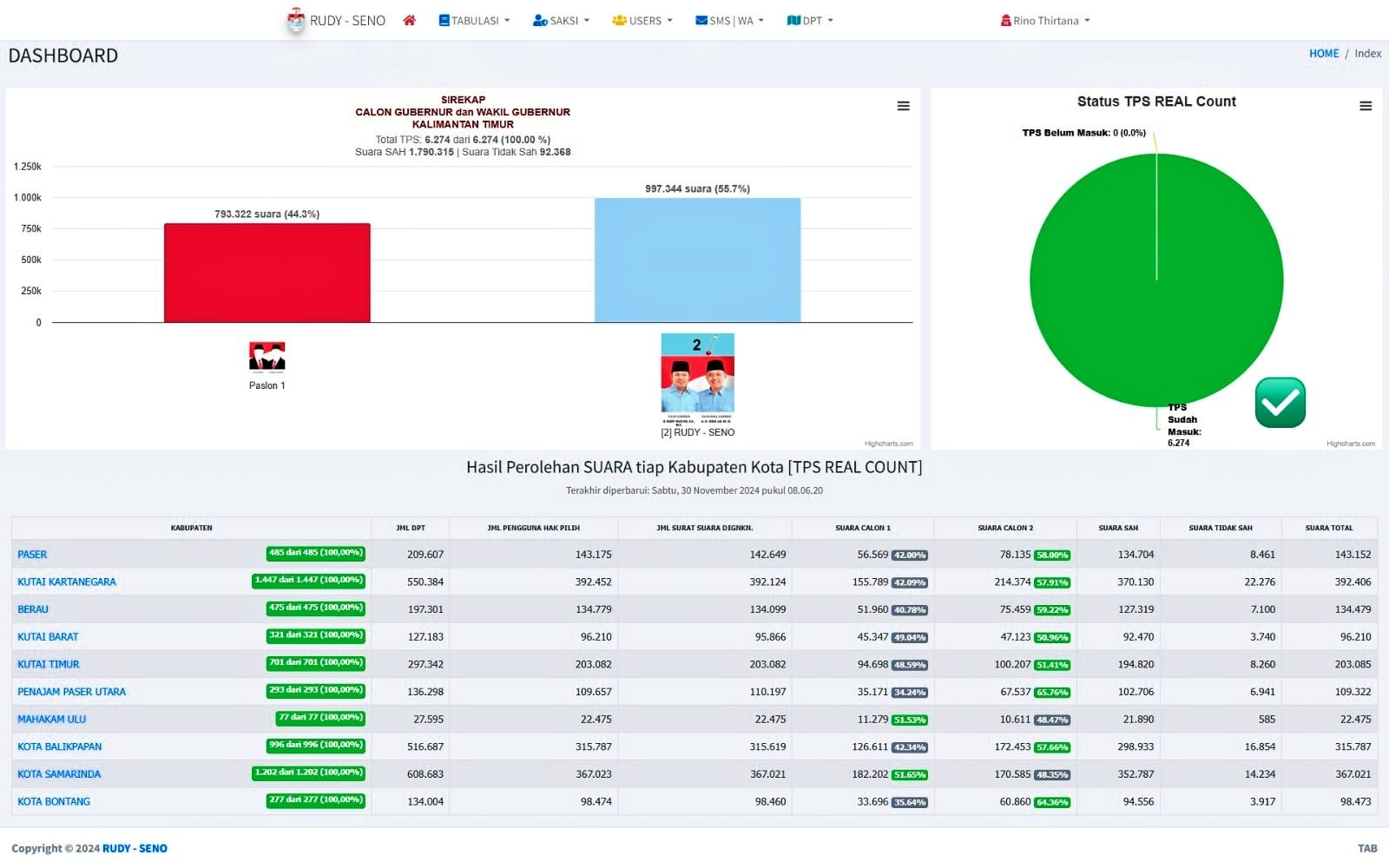Screen dimensions: 1389x868
Task: Open the KOTA SAMARINDA kabupaten link
Action: point(59,774)
